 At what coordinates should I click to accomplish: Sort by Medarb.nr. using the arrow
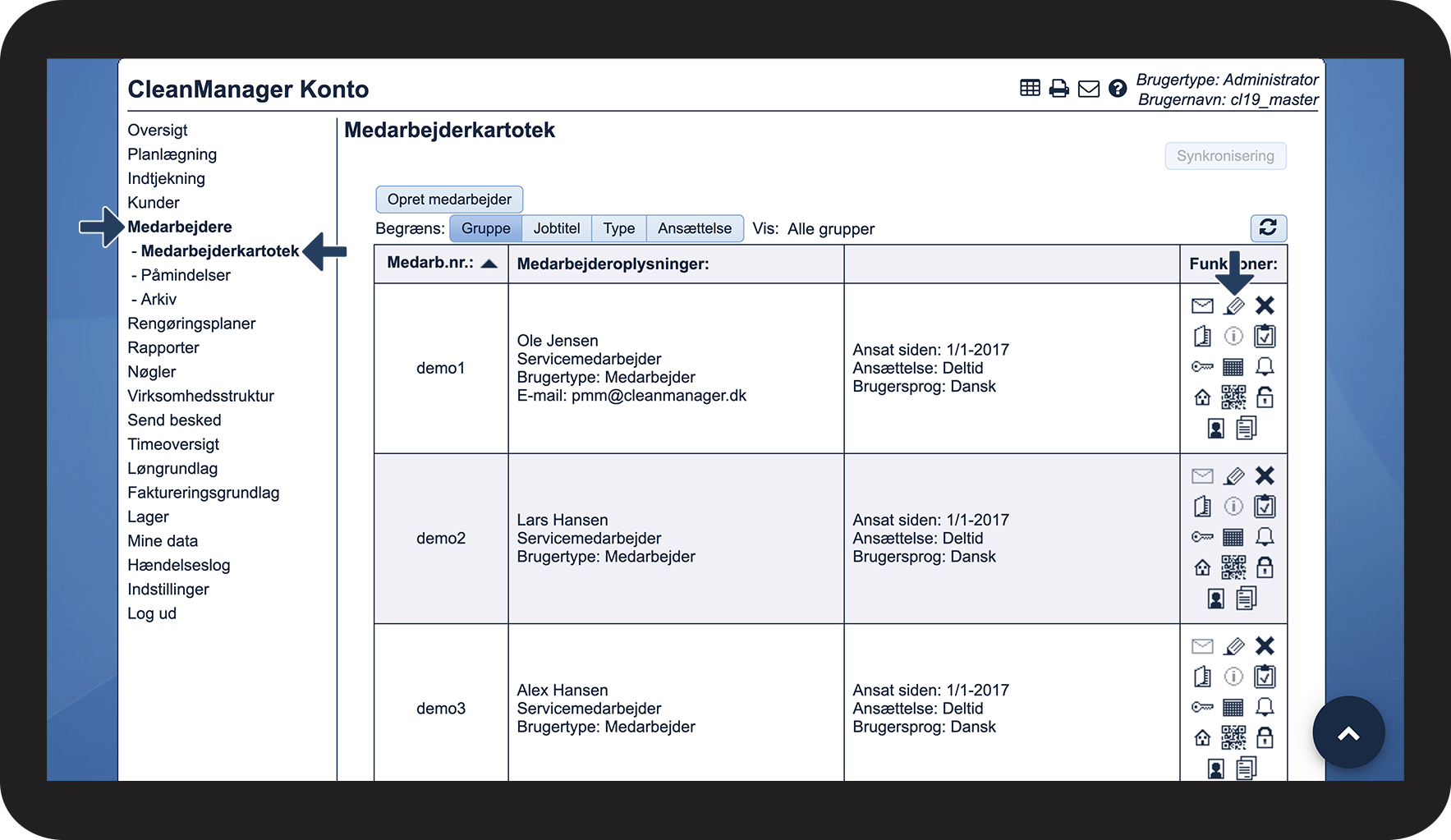coord(489,264)
